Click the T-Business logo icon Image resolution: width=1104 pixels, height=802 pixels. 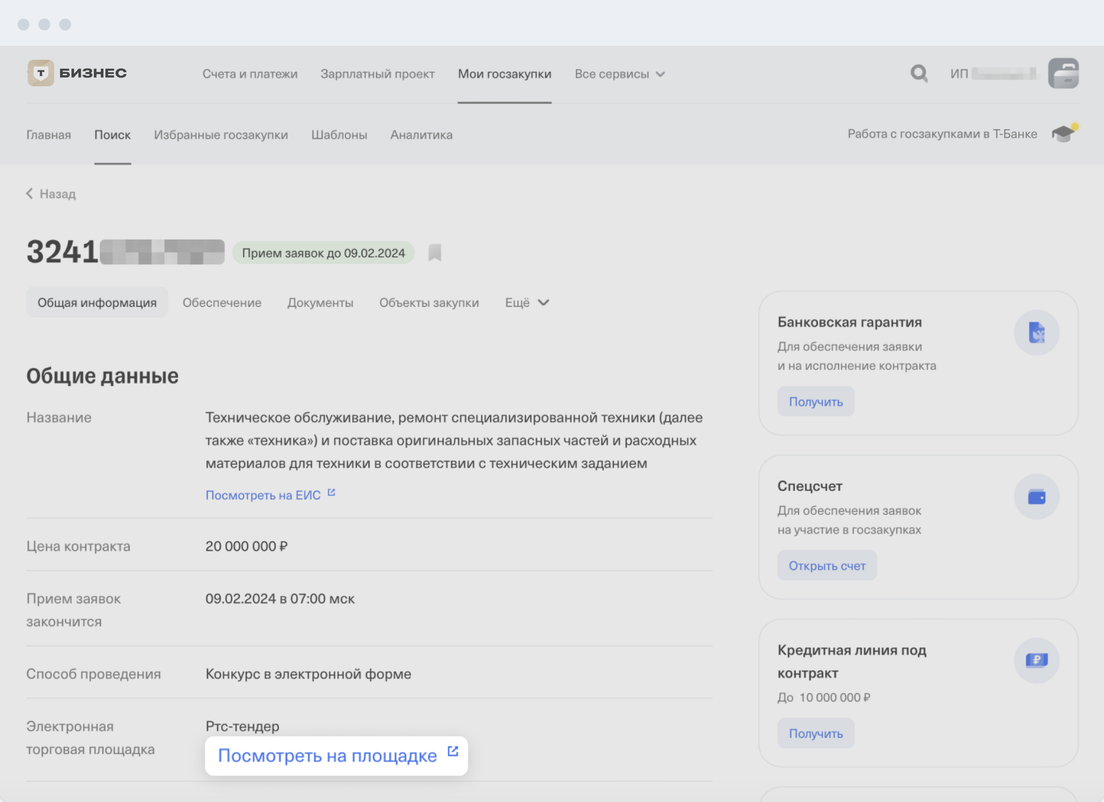point(40,73)
